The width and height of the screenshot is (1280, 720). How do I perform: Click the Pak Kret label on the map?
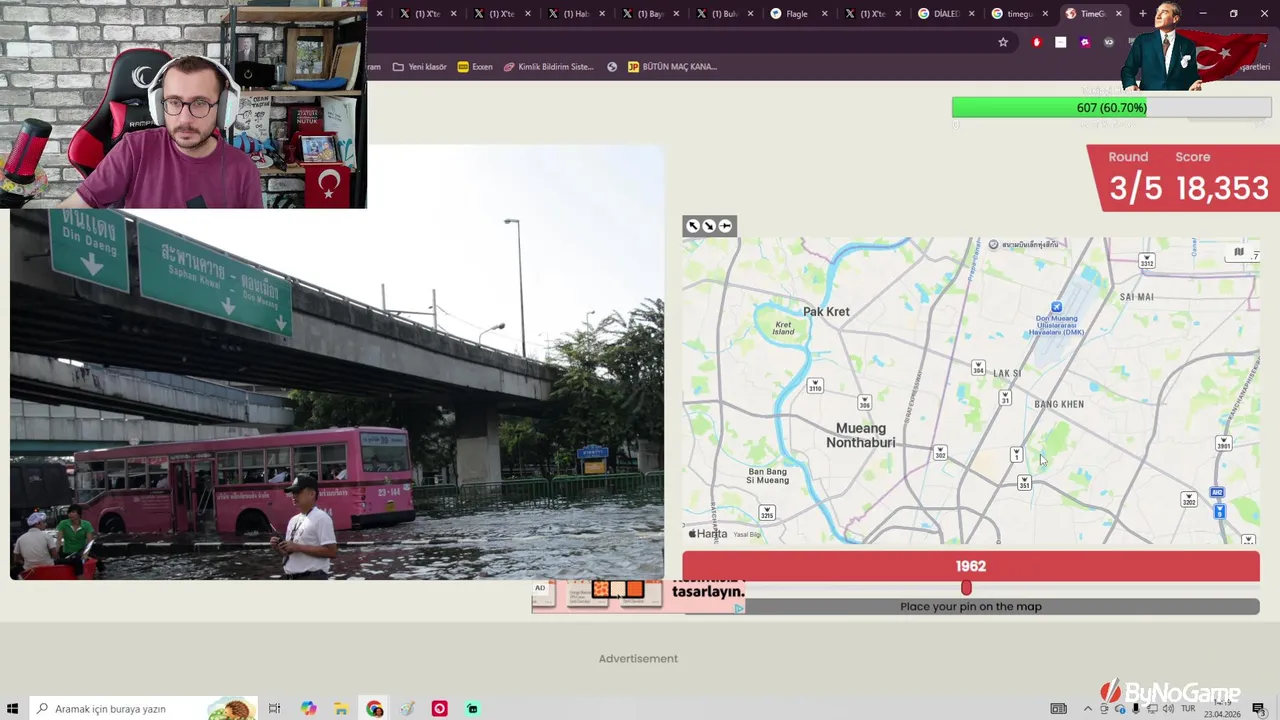pos(826,312)
